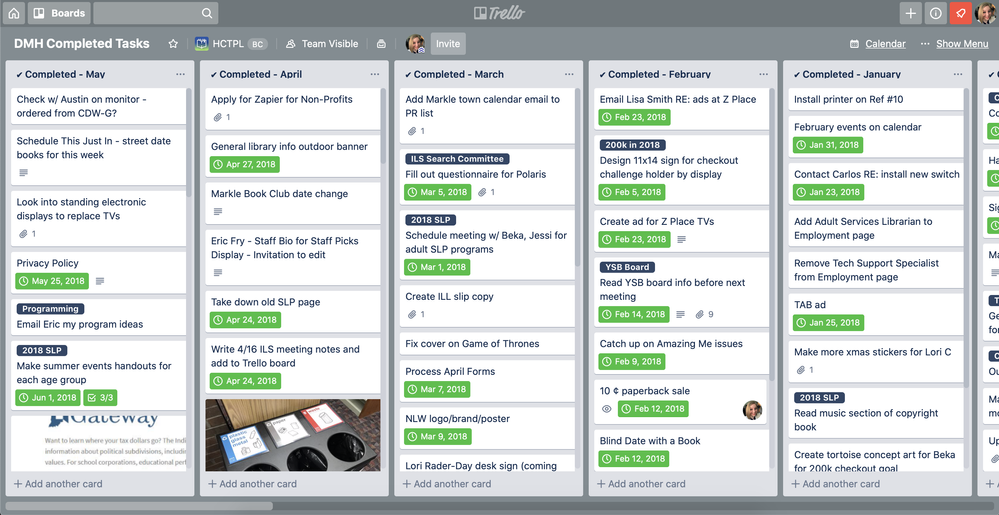Click Mar 5, 2018 due date badge
This screenshot has height=515, width=999.
(x=438, y=192)
